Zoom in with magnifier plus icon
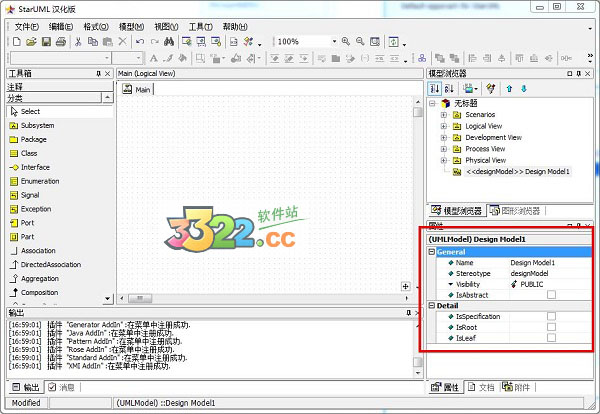This screenshot has width=600, height=414. click(x=346, y=41)
